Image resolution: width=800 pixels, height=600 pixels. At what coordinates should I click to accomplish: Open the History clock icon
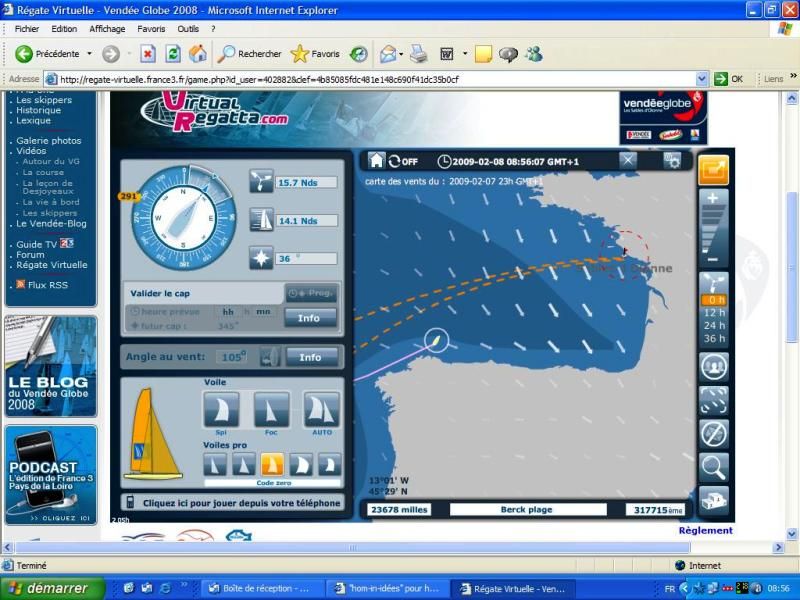(x=359, y=54)
